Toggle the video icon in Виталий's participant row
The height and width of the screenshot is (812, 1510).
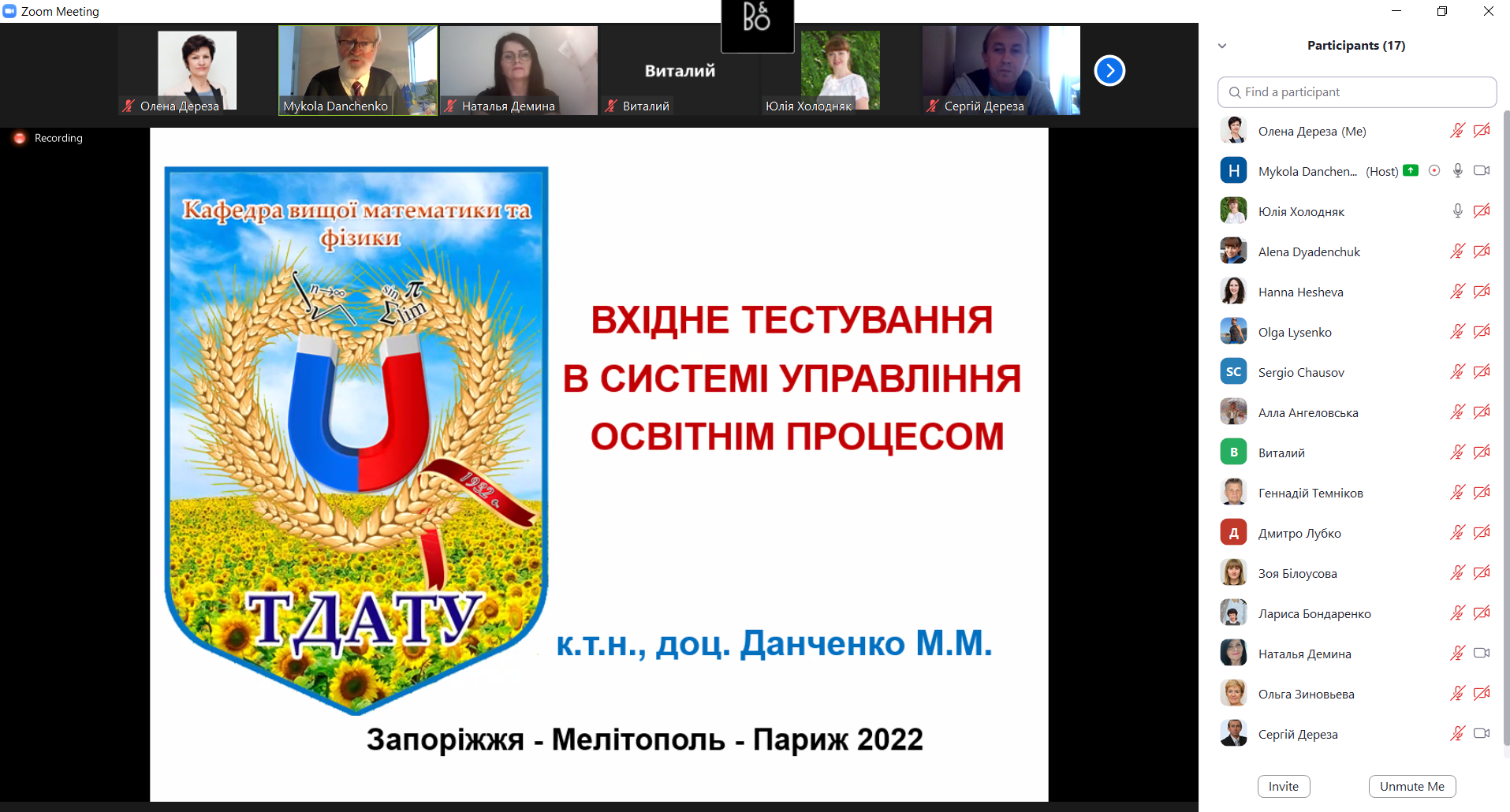point(1482,453)
